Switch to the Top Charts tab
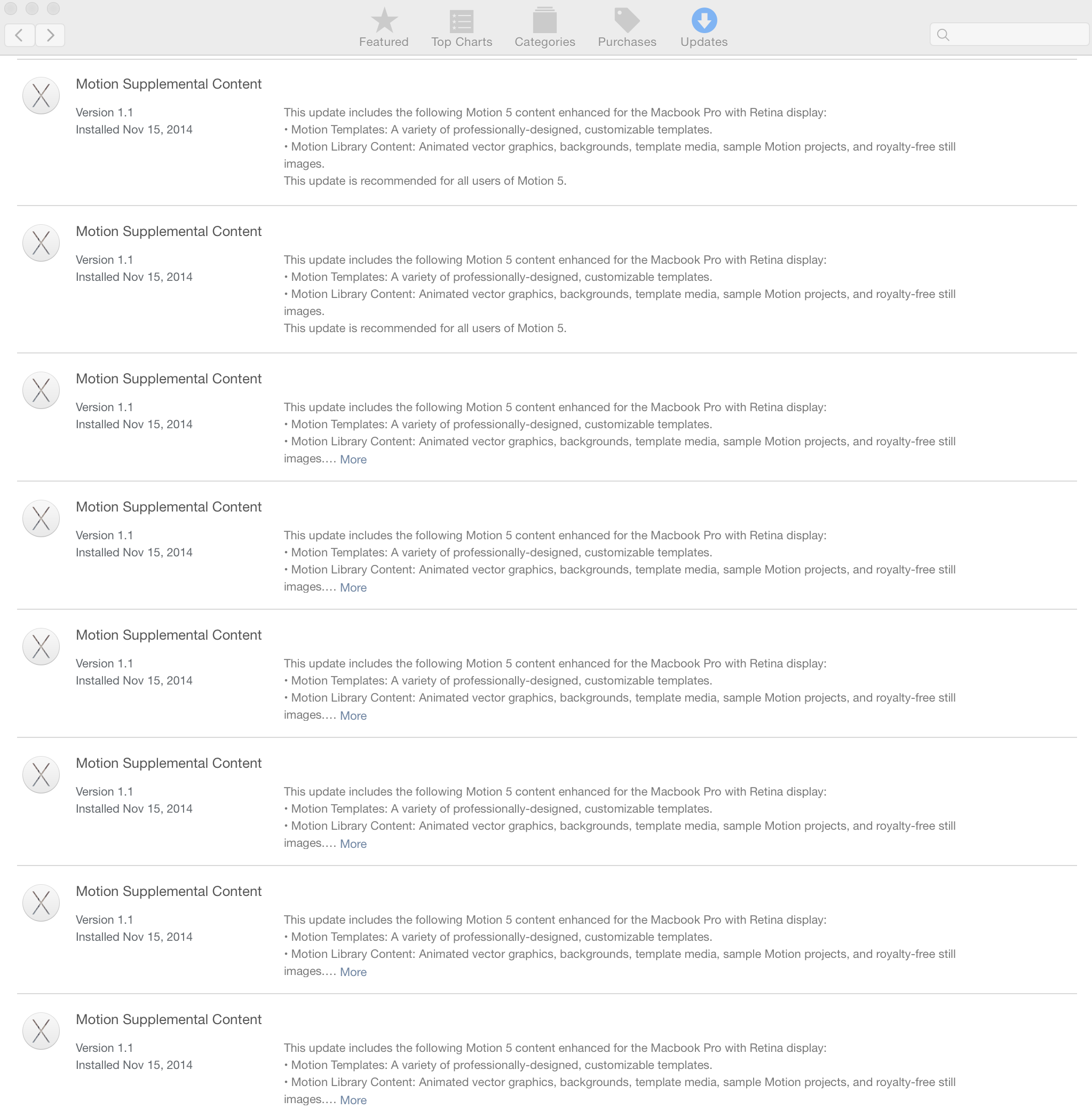 [462, 28]
